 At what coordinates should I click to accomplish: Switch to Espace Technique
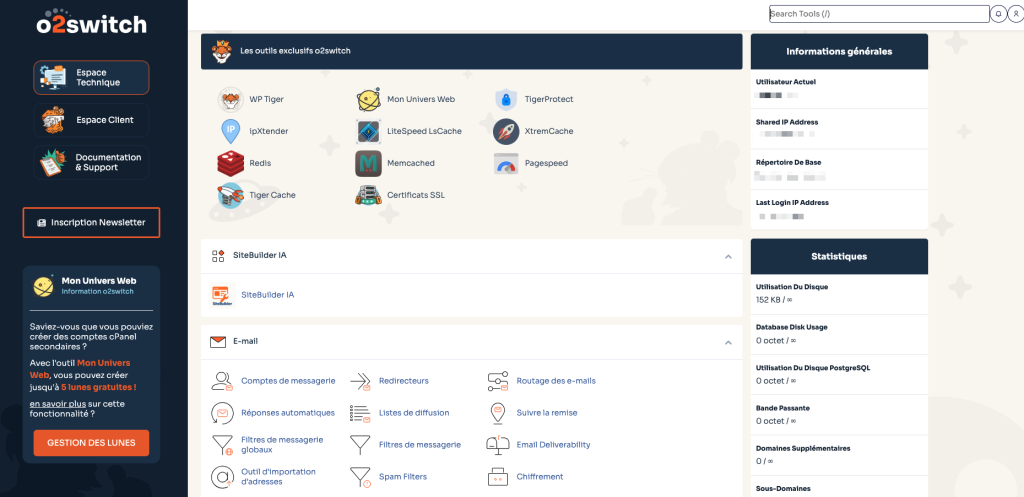91,78
